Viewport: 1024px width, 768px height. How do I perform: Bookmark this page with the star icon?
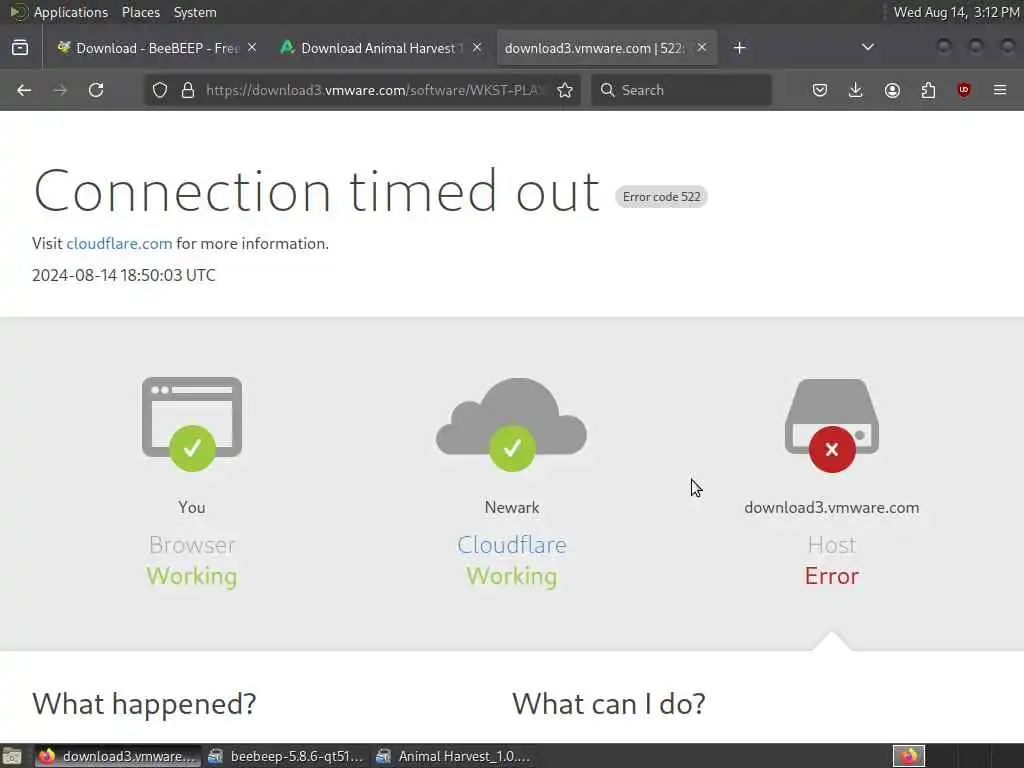coord(565,90)
